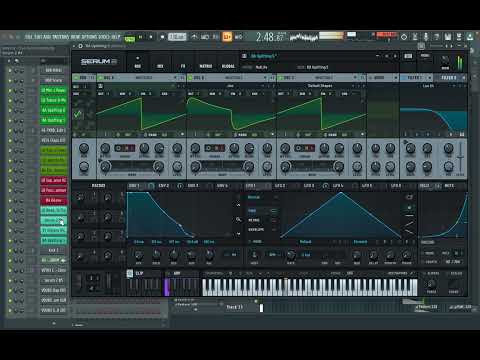Click the ARP section label
Screen dimensions: 480x360
[177, 273]
